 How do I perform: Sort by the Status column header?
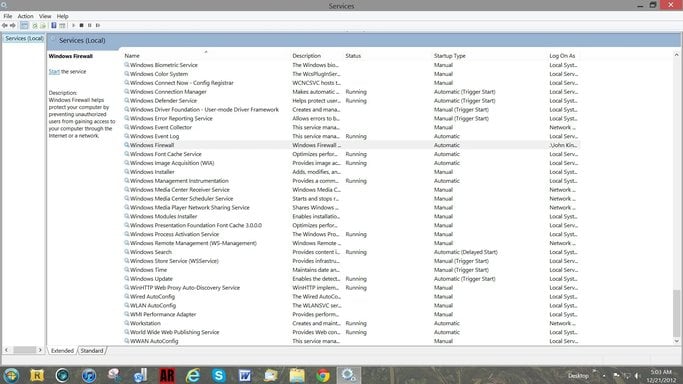click(x=353, y=56)
